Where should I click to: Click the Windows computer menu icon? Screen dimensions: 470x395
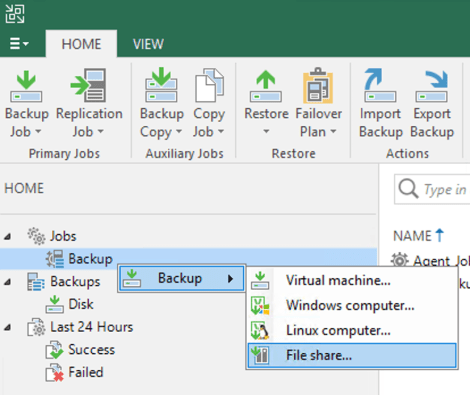pos(260,306)
